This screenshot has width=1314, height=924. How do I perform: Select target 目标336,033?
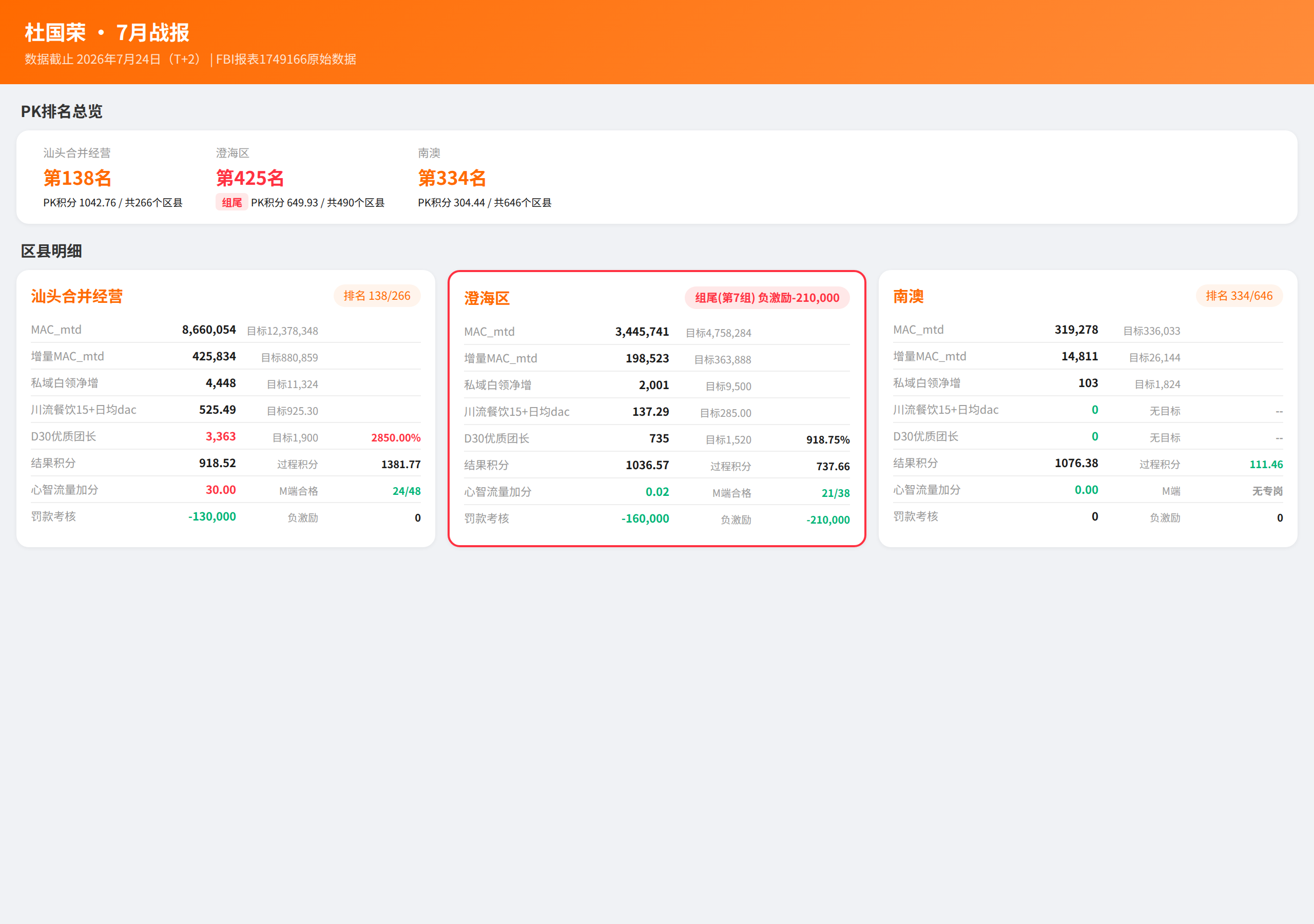tap(1151, 331)
